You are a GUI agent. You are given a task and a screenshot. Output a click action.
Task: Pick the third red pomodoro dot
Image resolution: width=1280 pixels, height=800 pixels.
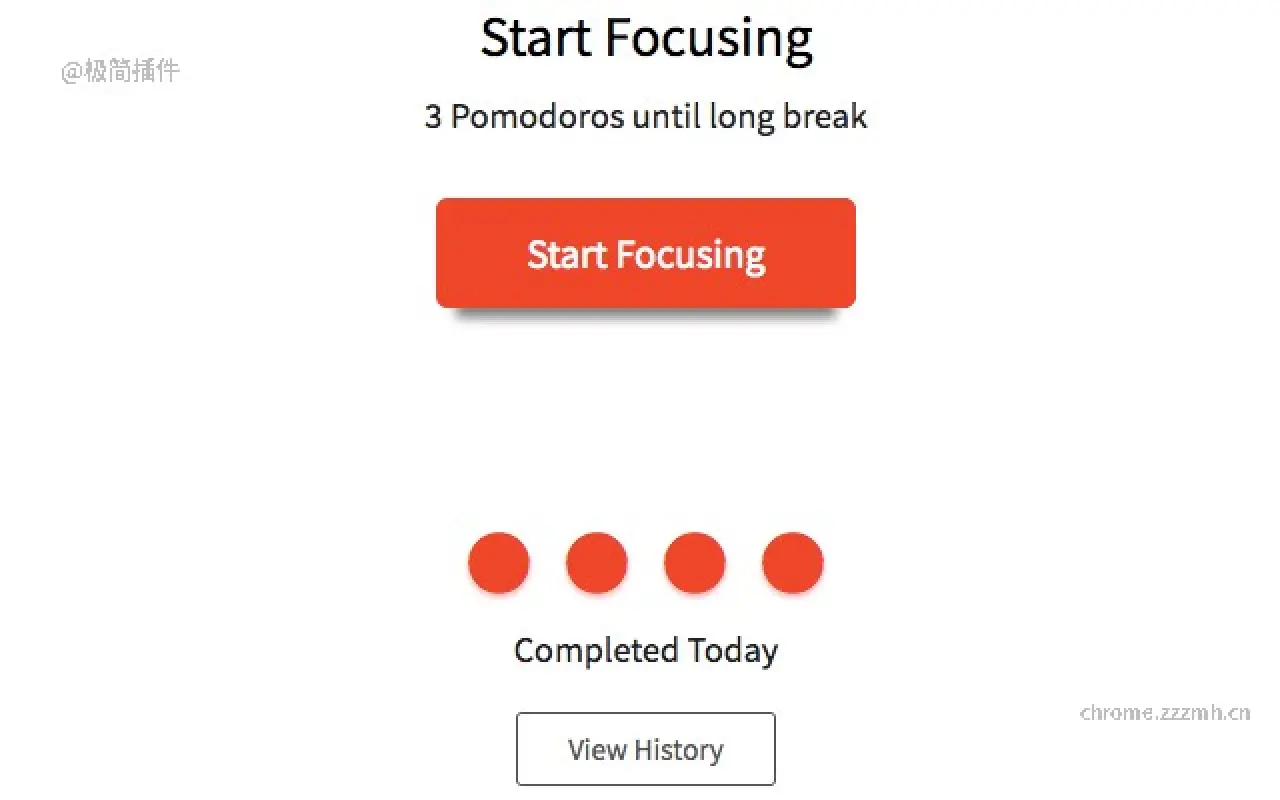695,563
